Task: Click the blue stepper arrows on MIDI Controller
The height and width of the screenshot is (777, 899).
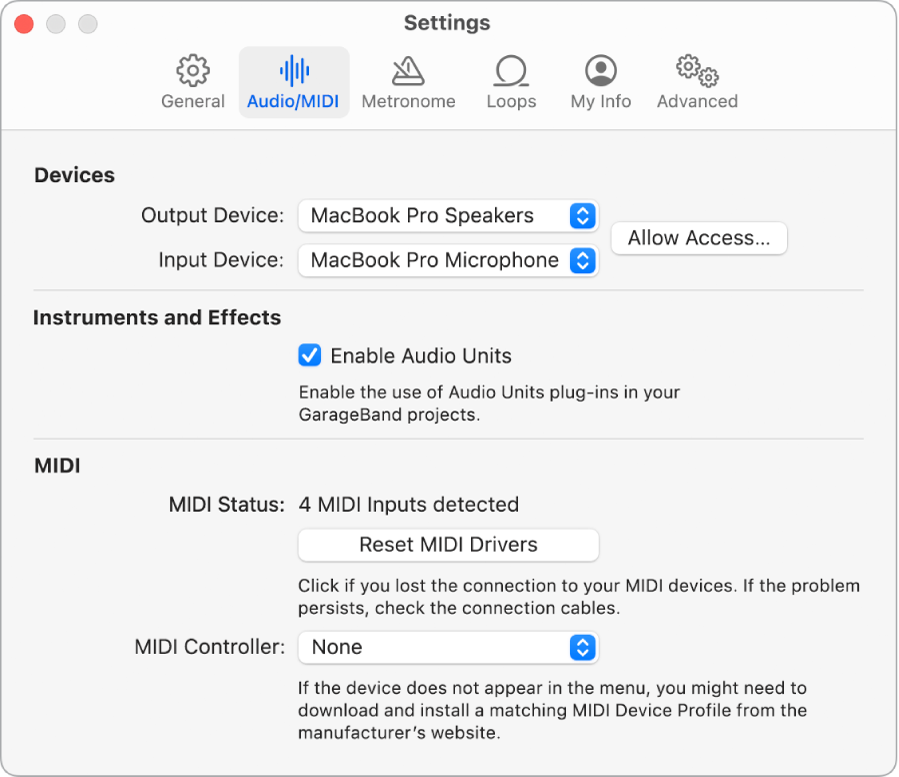Action: pos(581,647)
